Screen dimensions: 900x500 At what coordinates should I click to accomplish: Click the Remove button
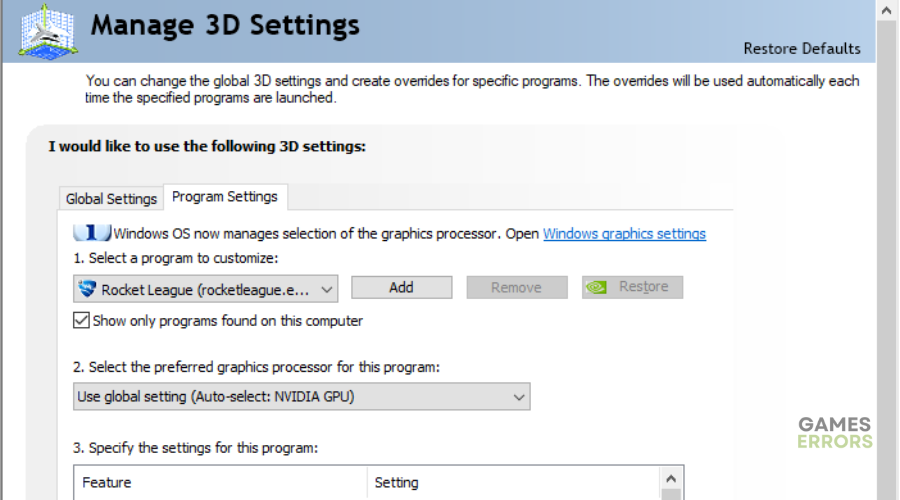[x=517, y=287]
